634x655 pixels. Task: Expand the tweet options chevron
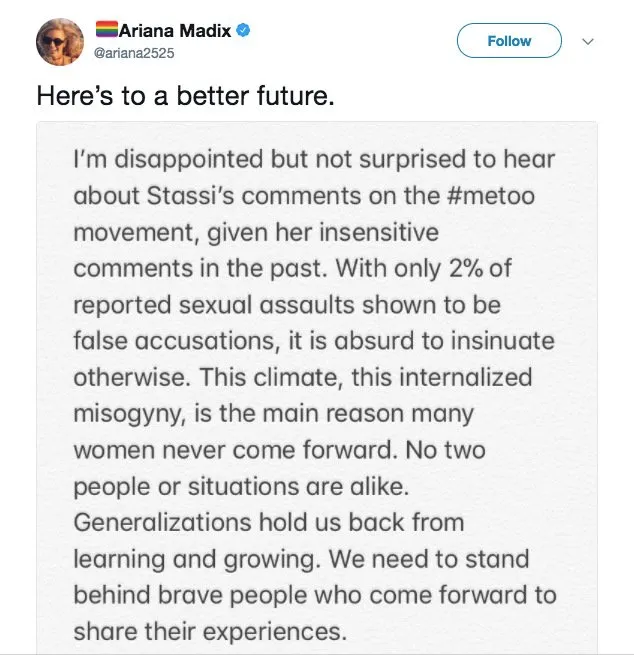(588, 41)
